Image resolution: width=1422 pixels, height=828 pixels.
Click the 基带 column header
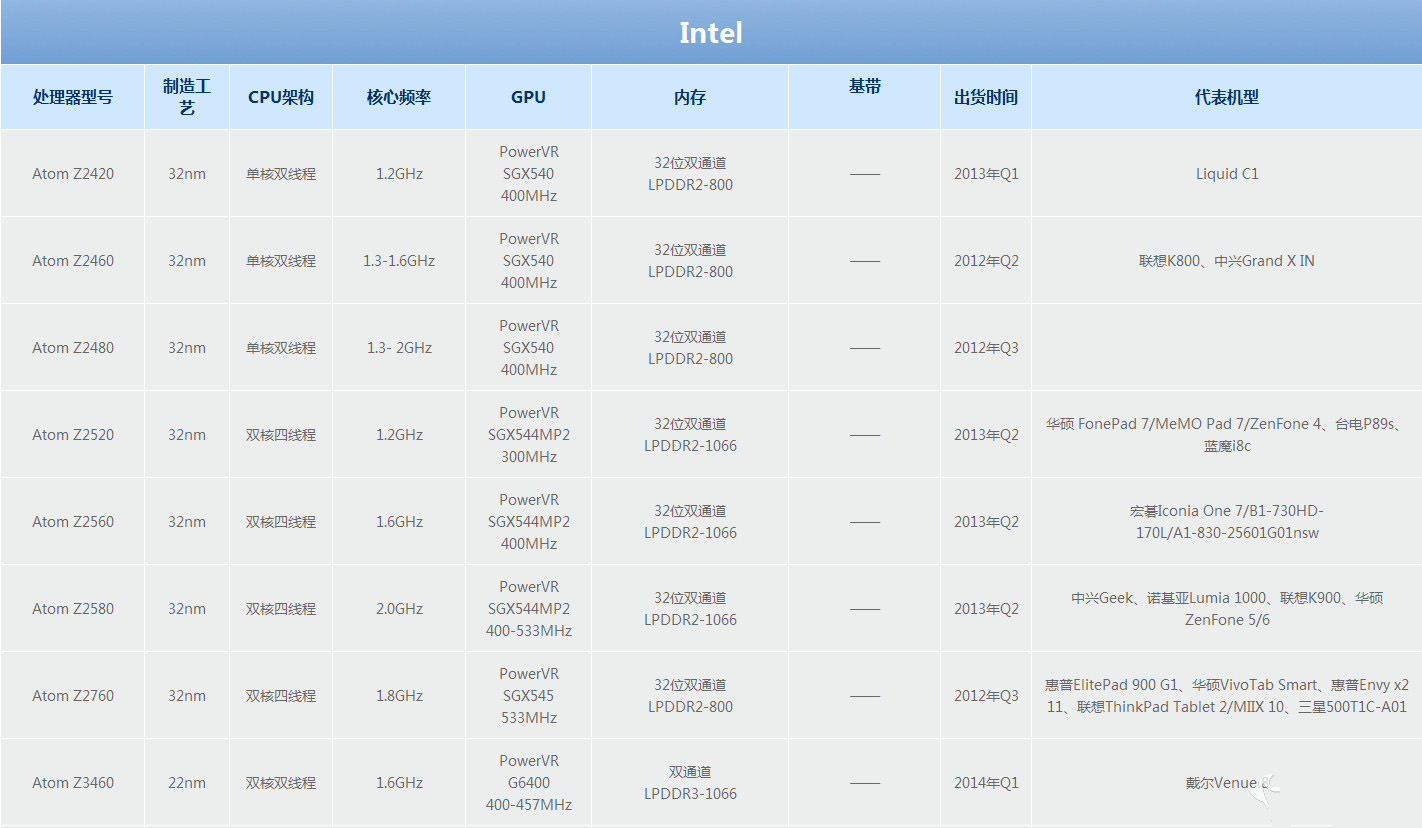point(865,97)
